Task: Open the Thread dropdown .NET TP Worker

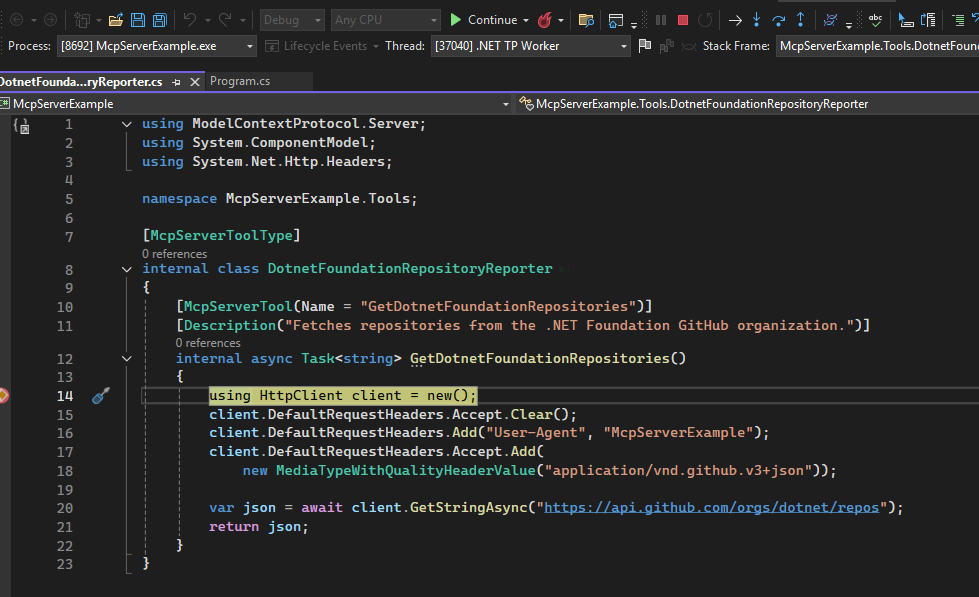Action: coord(624,46)
